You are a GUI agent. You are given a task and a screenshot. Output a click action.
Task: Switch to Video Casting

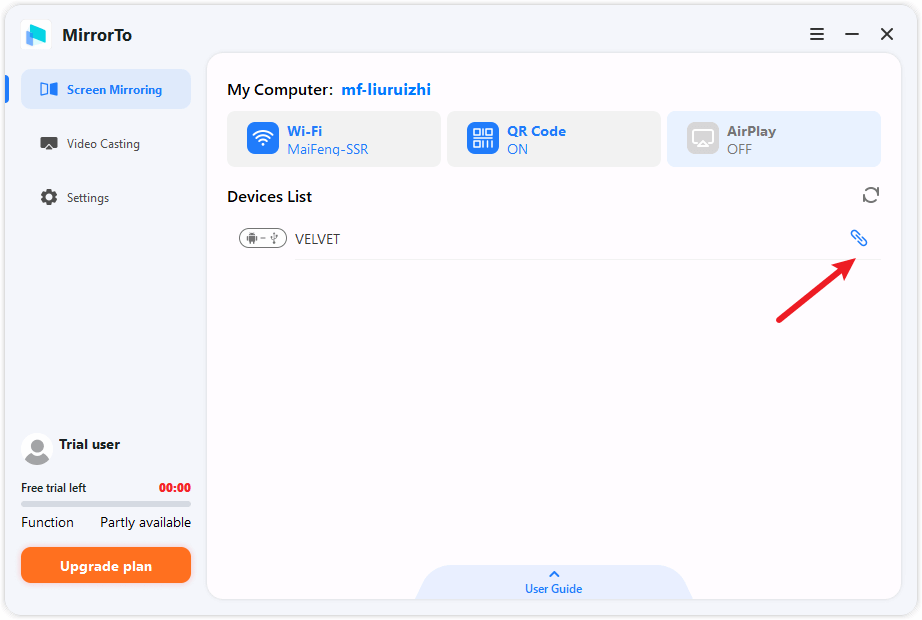click(x=90, y=144)
